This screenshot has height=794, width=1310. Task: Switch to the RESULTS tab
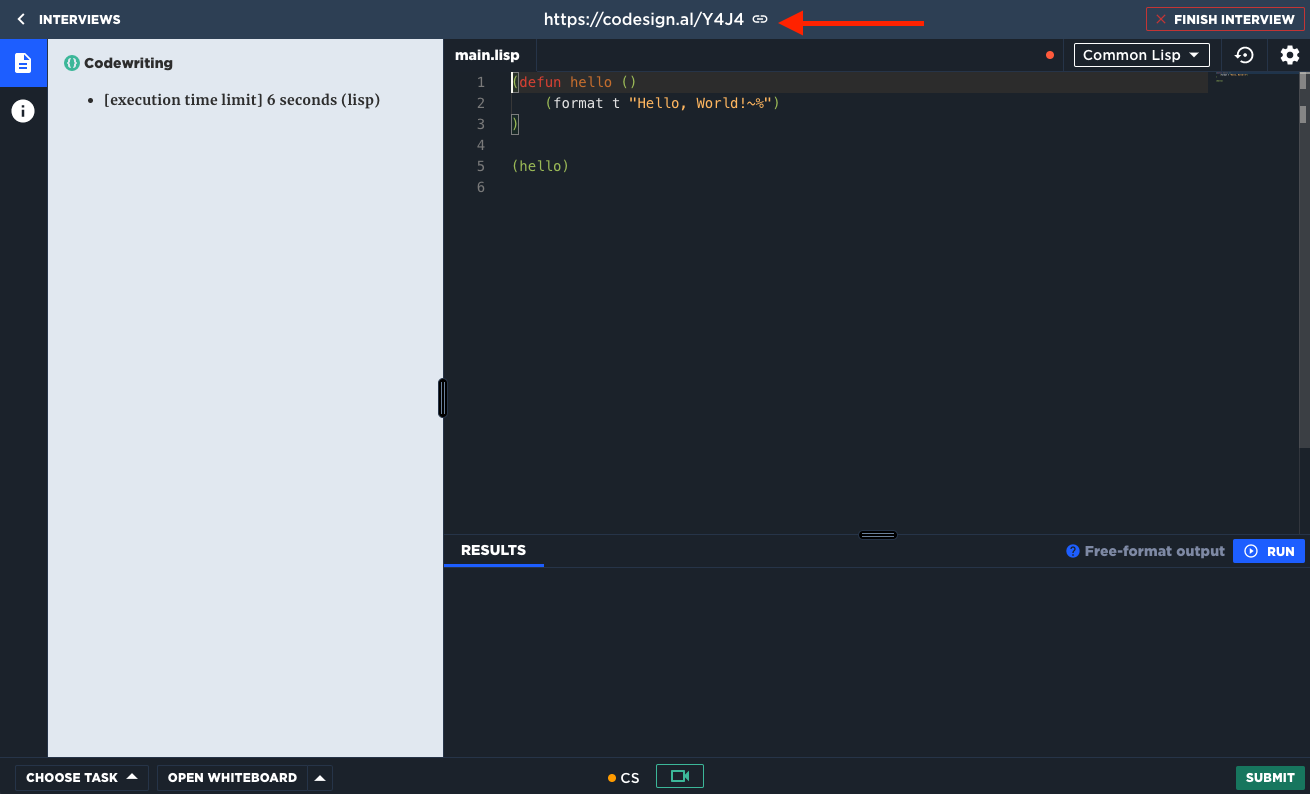(493, 550)
